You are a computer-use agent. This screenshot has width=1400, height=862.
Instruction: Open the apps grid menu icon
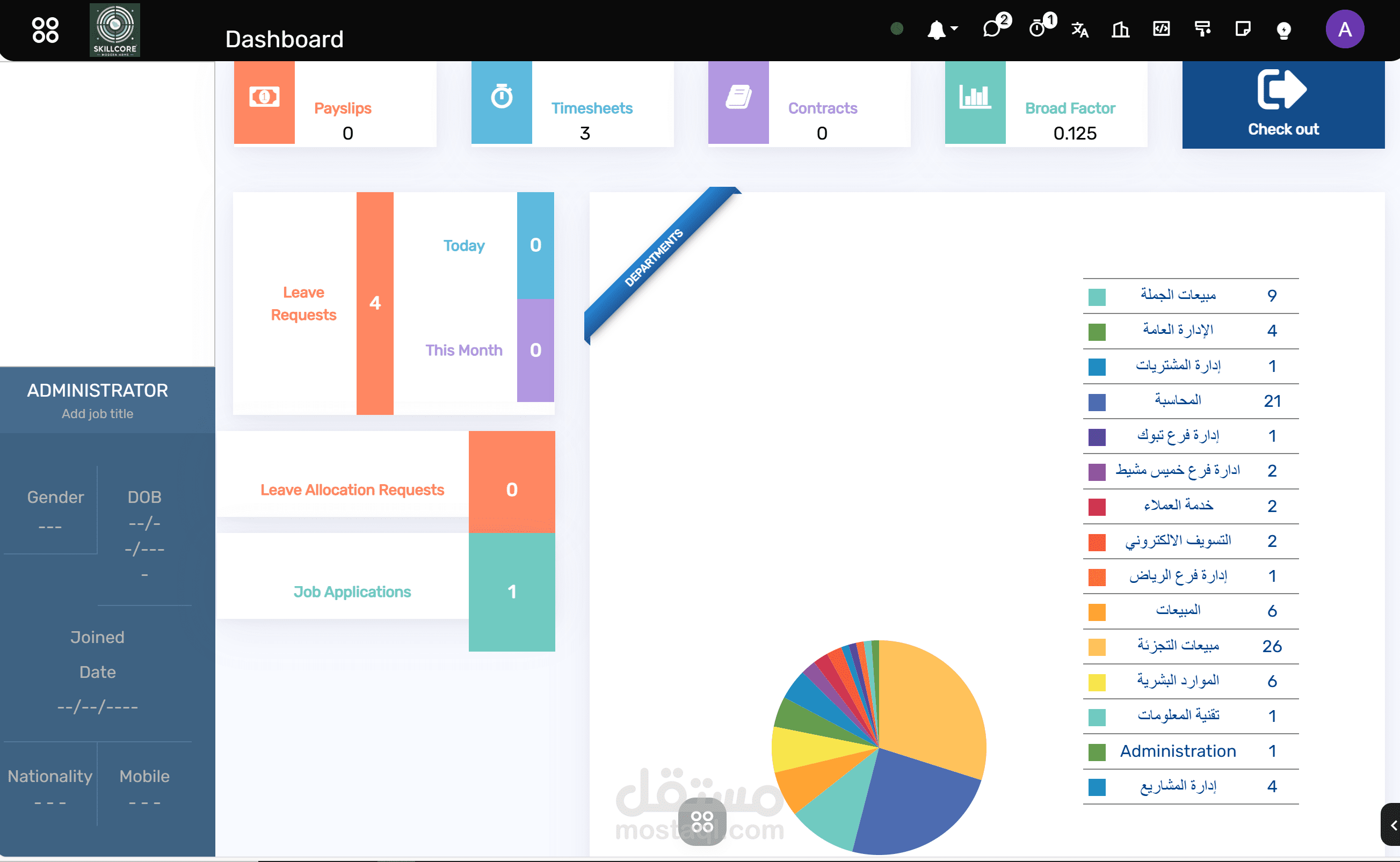pos(45,30)
